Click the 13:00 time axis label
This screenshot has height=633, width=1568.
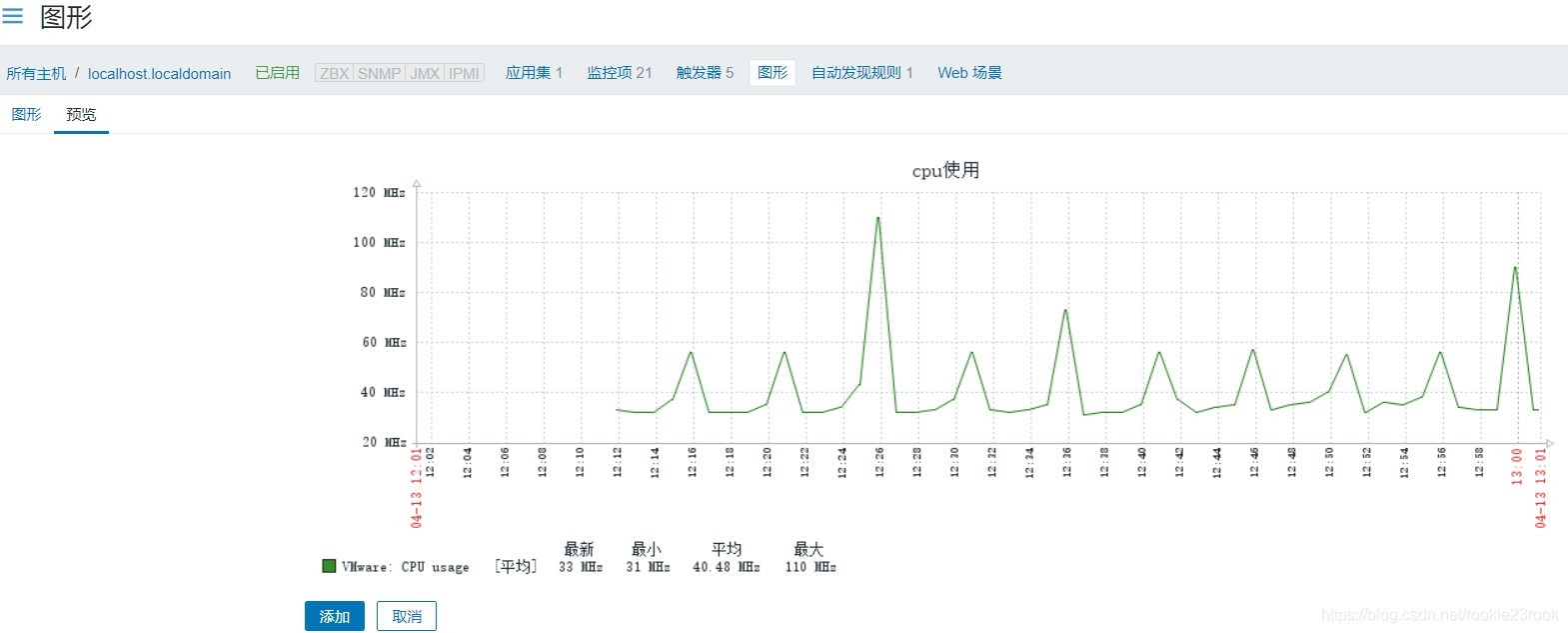pos(1517,466)
